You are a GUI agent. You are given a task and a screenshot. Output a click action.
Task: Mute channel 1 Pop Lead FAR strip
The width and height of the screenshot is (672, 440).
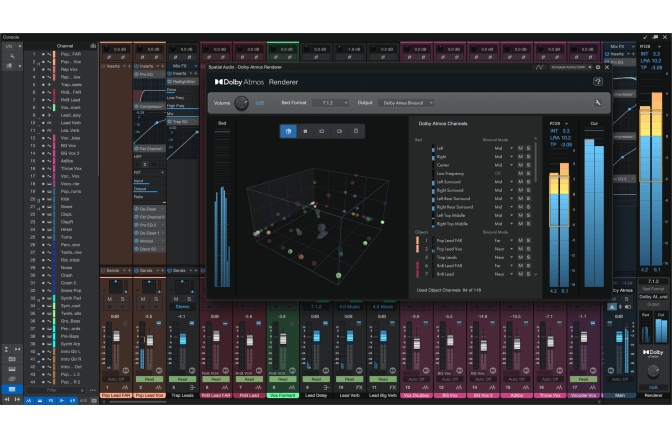click(x=110, y=299)
